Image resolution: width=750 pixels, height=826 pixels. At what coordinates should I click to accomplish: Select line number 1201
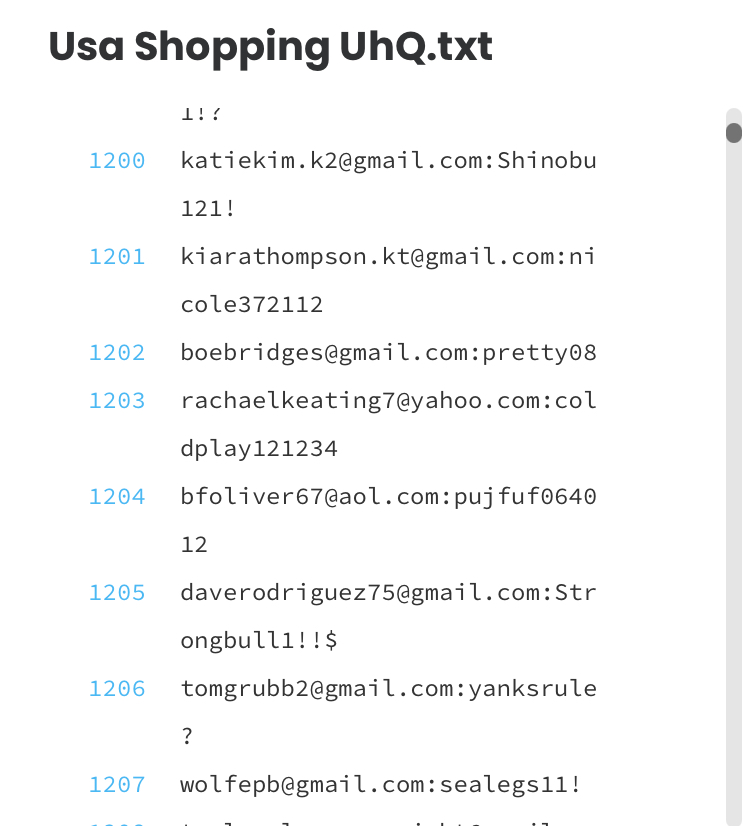[x=117, y=257]
